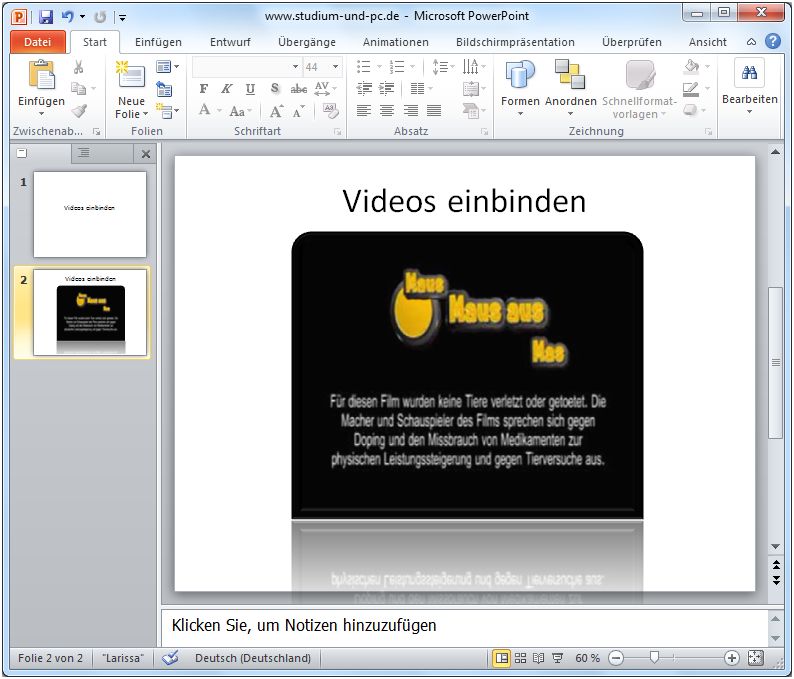This screenshot has height=679, width=794.
Task: Open the font size 44 dropdown
Action: click(x=335, y=67)
